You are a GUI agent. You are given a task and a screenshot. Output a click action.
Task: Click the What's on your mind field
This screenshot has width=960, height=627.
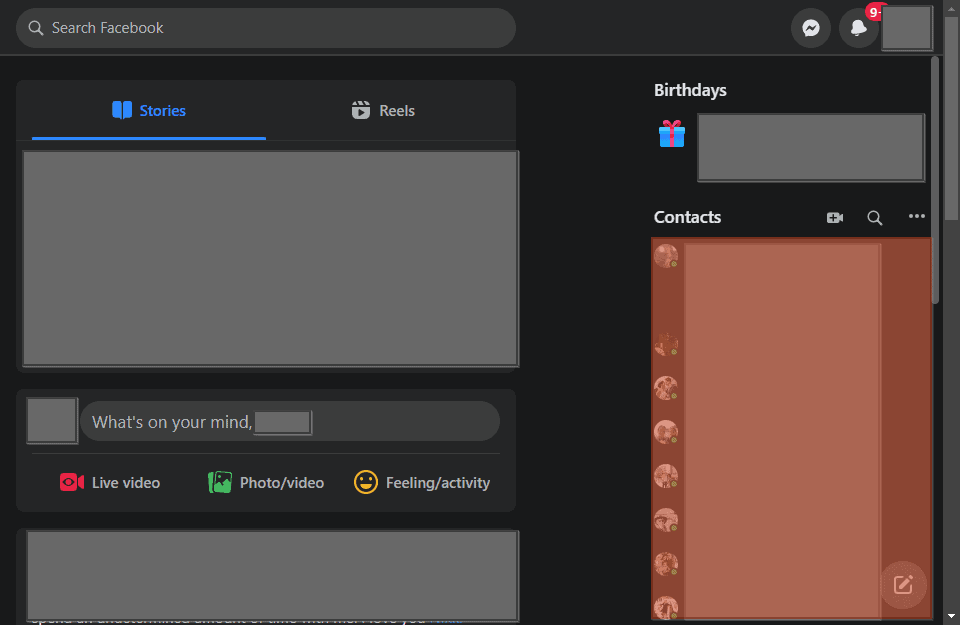click(290, 421)
